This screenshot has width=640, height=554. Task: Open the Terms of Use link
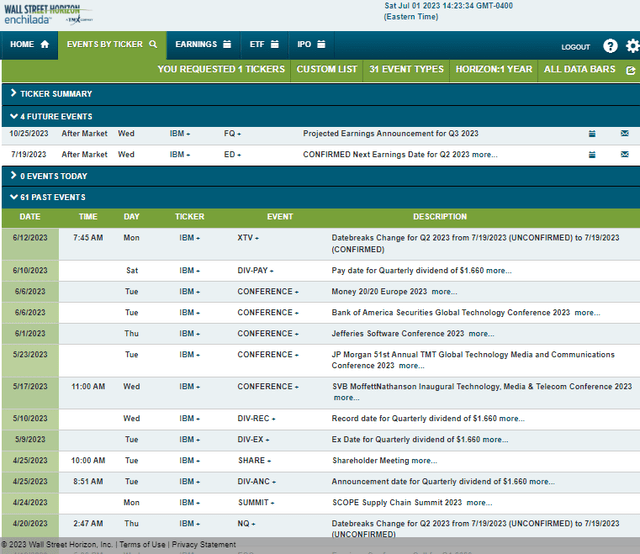(x=142, y=545)
